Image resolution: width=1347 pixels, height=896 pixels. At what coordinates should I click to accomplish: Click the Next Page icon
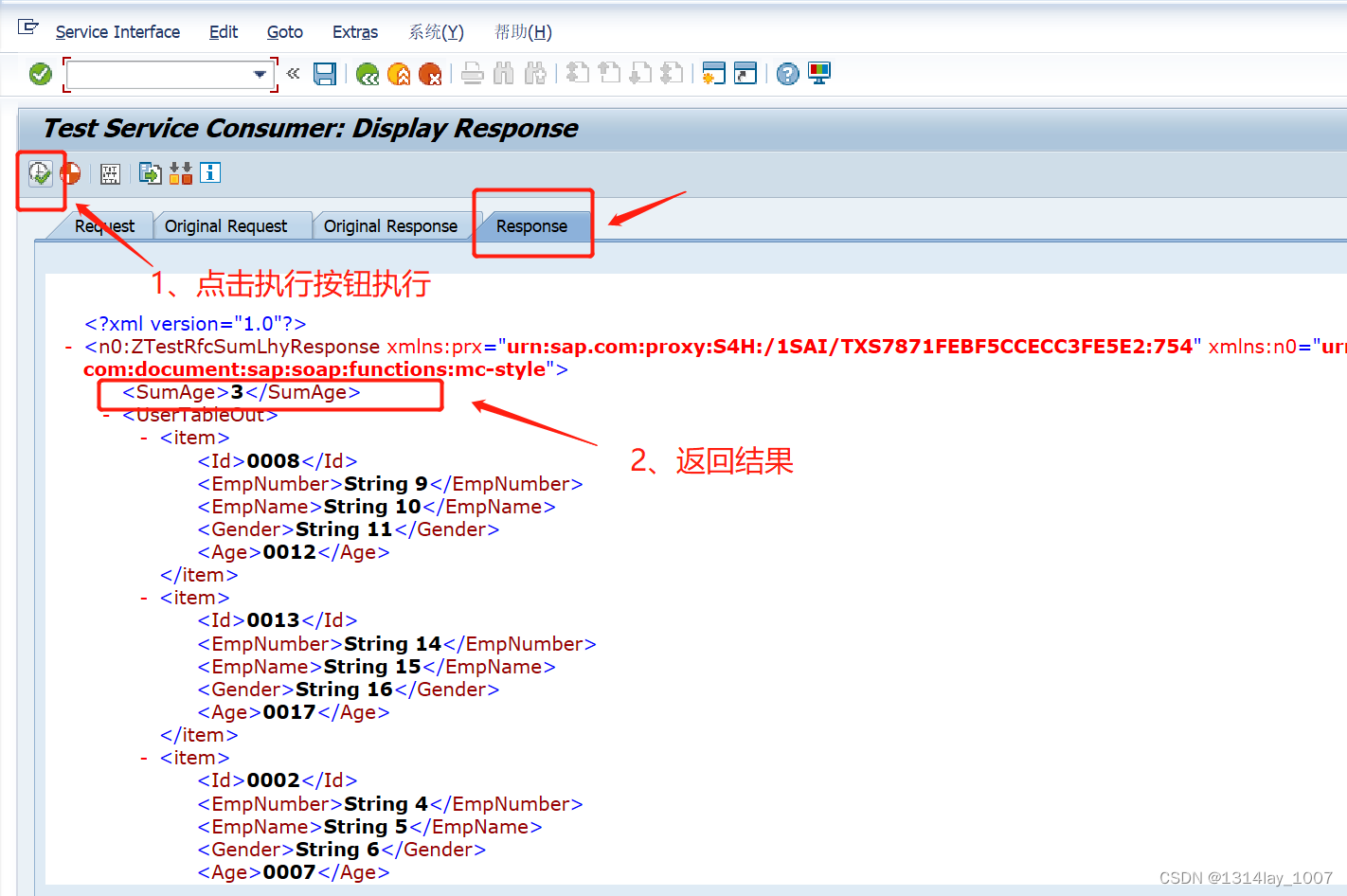pos(640,74)
